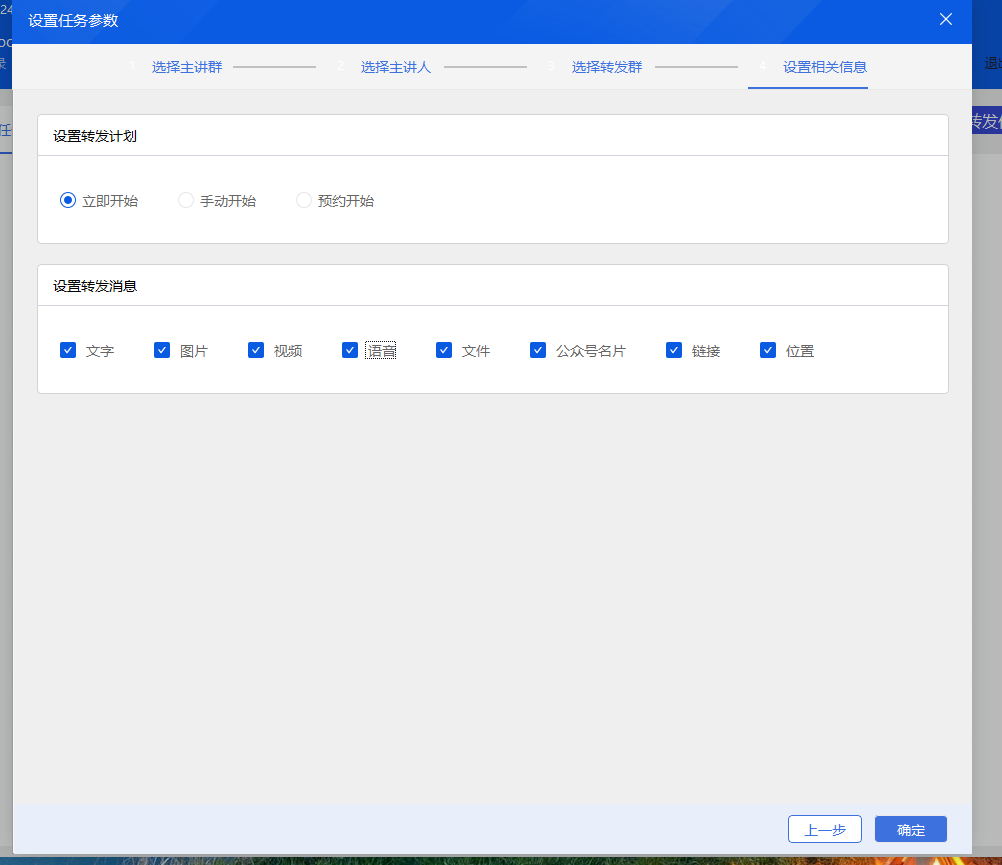
Task: Open step 3 选择转发群
Action: tap(607, 67)
